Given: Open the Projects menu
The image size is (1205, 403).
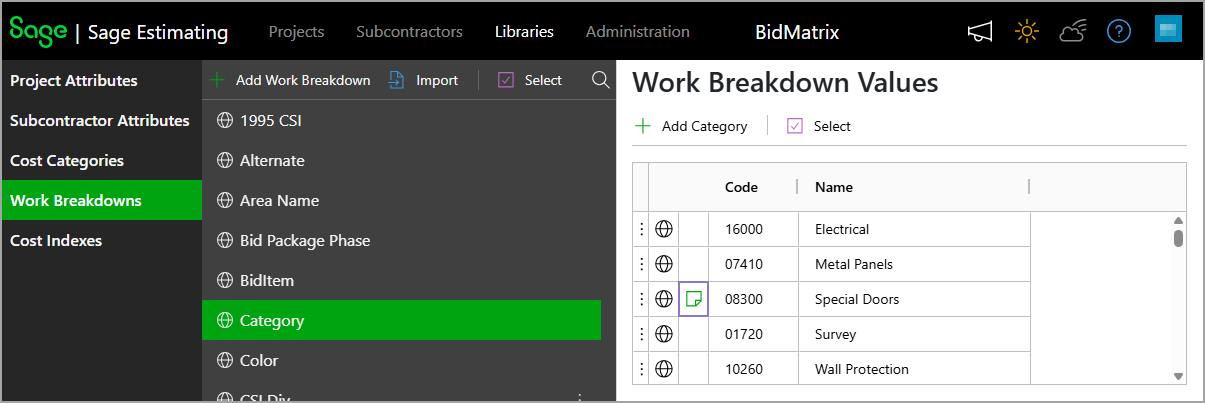Looking at the screenshot, I should [x=296, y=31].
